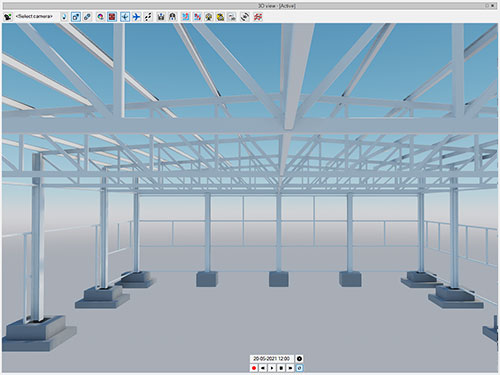Click the stop button in the playback controls
Image resolution: width=500 pixels, height=375 pixels.
pyautogui.click(x=281, y=368)
